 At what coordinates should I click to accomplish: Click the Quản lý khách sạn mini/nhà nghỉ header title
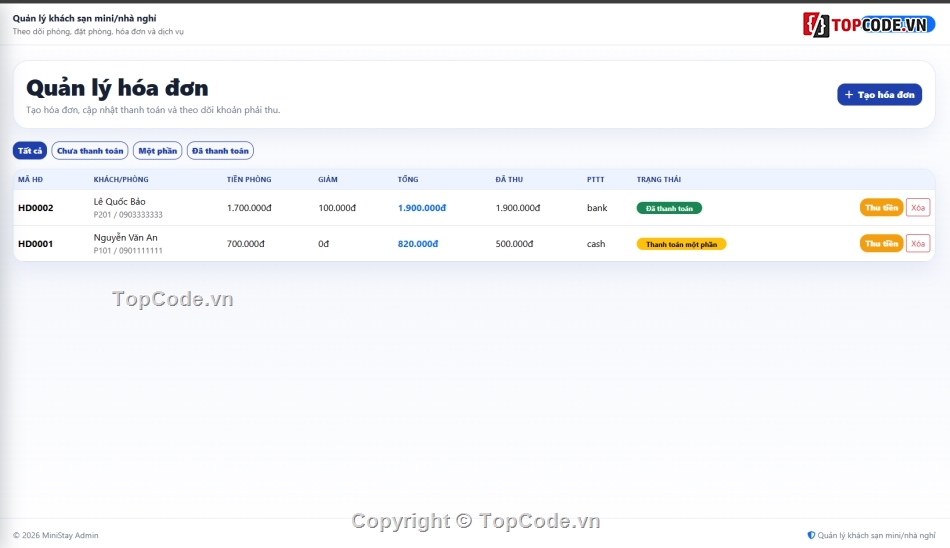[x=84, y=18]
